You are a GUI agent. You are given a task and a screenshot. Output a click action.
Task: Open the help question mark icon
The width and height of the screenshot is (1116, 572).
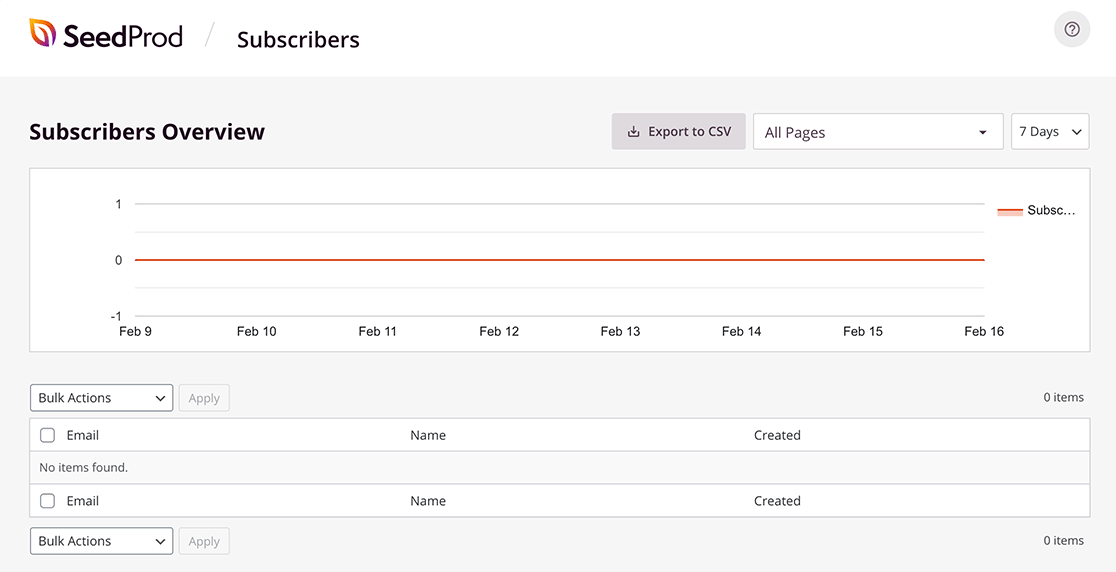[1072, 29]
